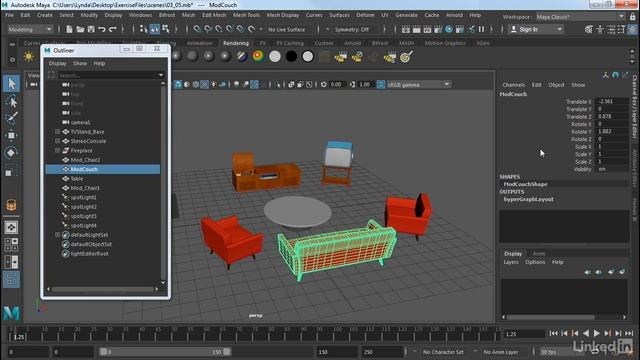Select the black material shelf swatch

click(x=291, y=56)
